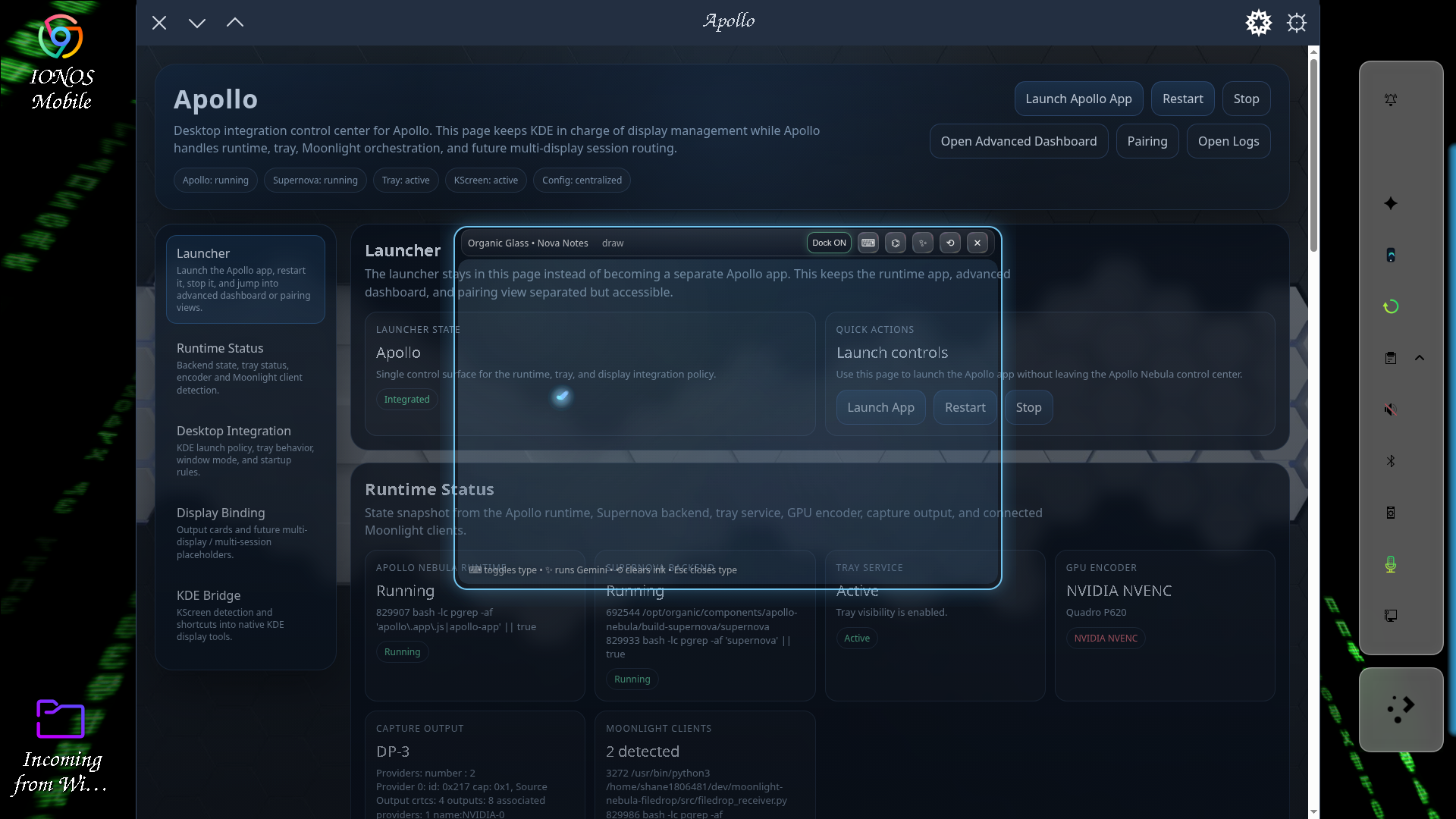Image resolution: width=1456 pixels, height=819 pixels.
Task: Select Launcher in the sidebar
Action: click(245, 279)
